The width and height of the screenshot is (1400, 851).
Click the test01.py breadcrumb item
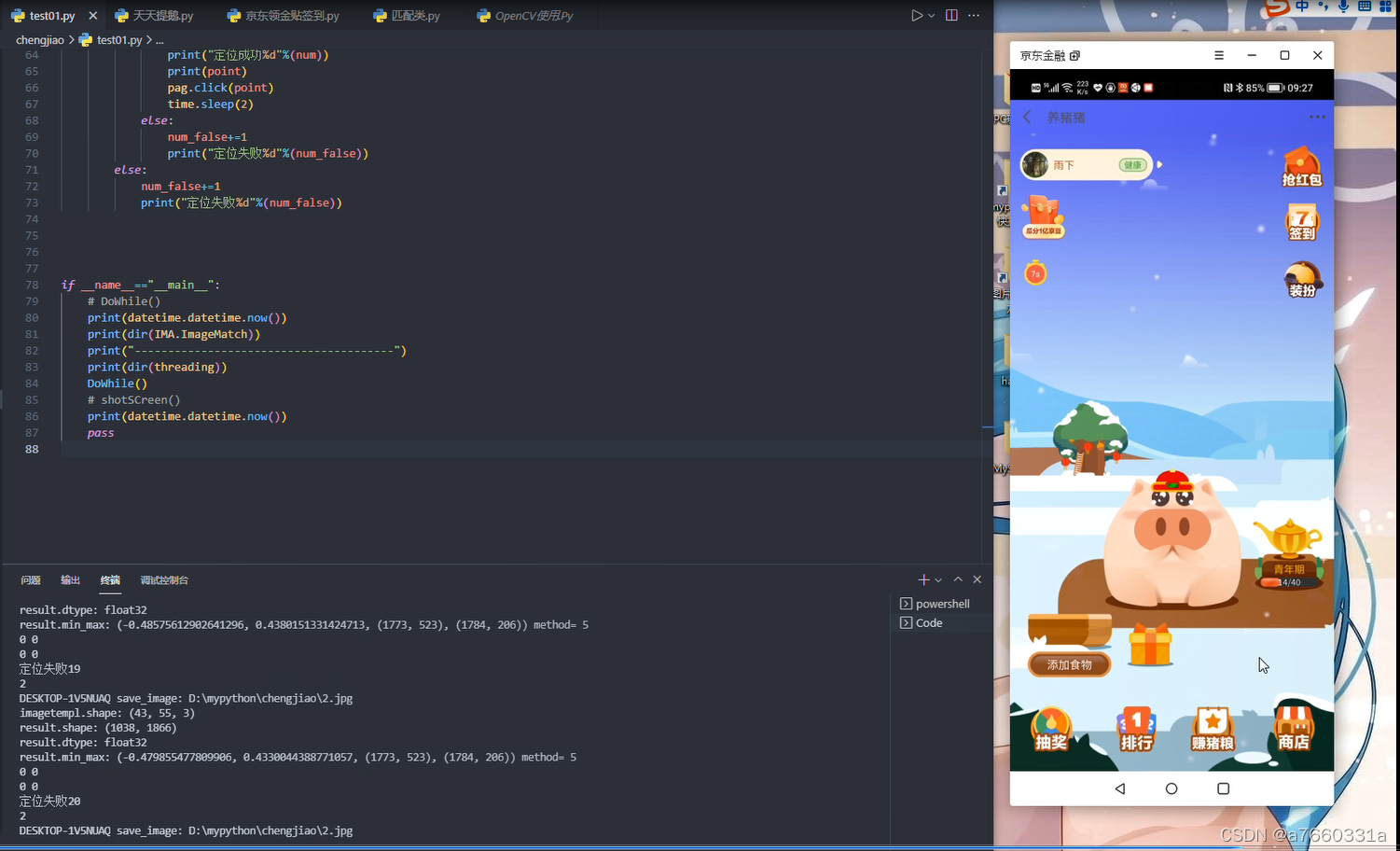(111, 40)
